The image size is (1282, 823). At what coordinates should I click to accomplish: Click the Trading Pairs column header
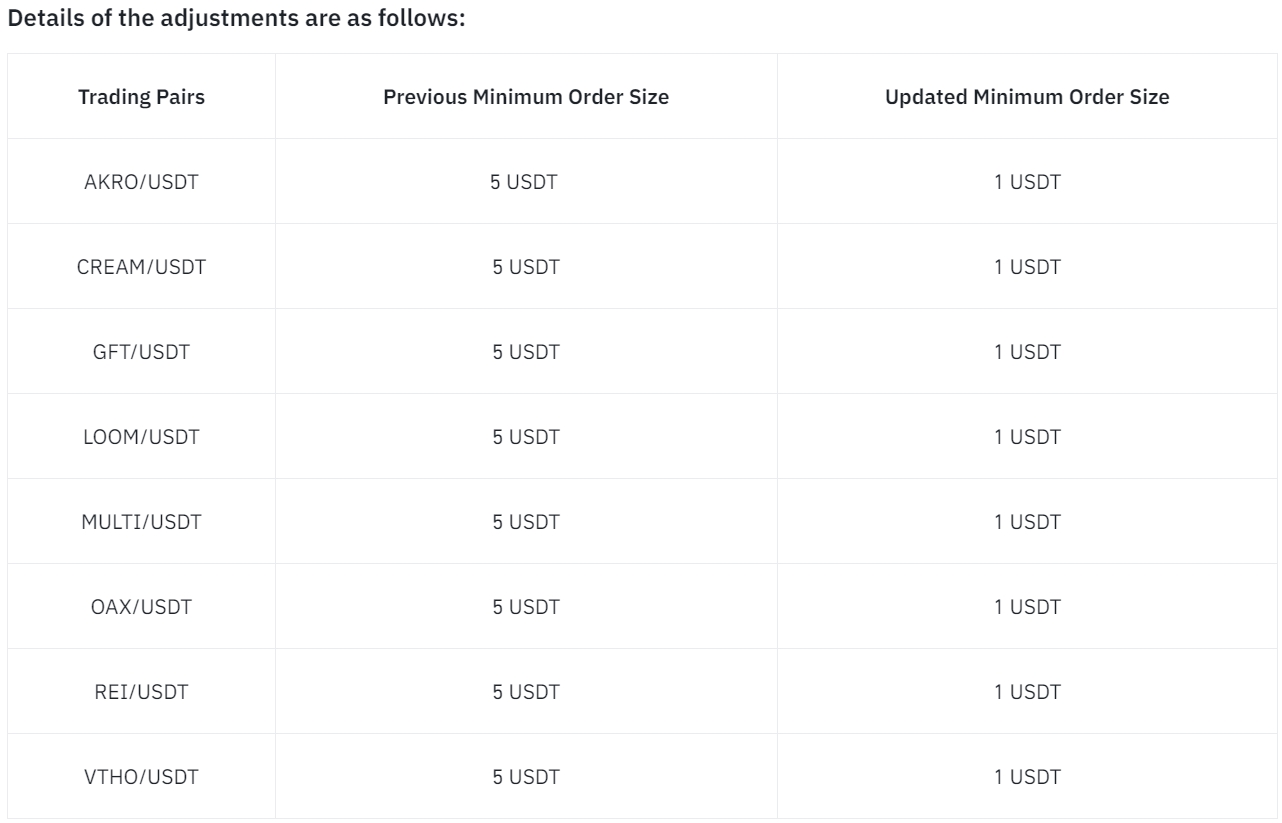(141, 98)
